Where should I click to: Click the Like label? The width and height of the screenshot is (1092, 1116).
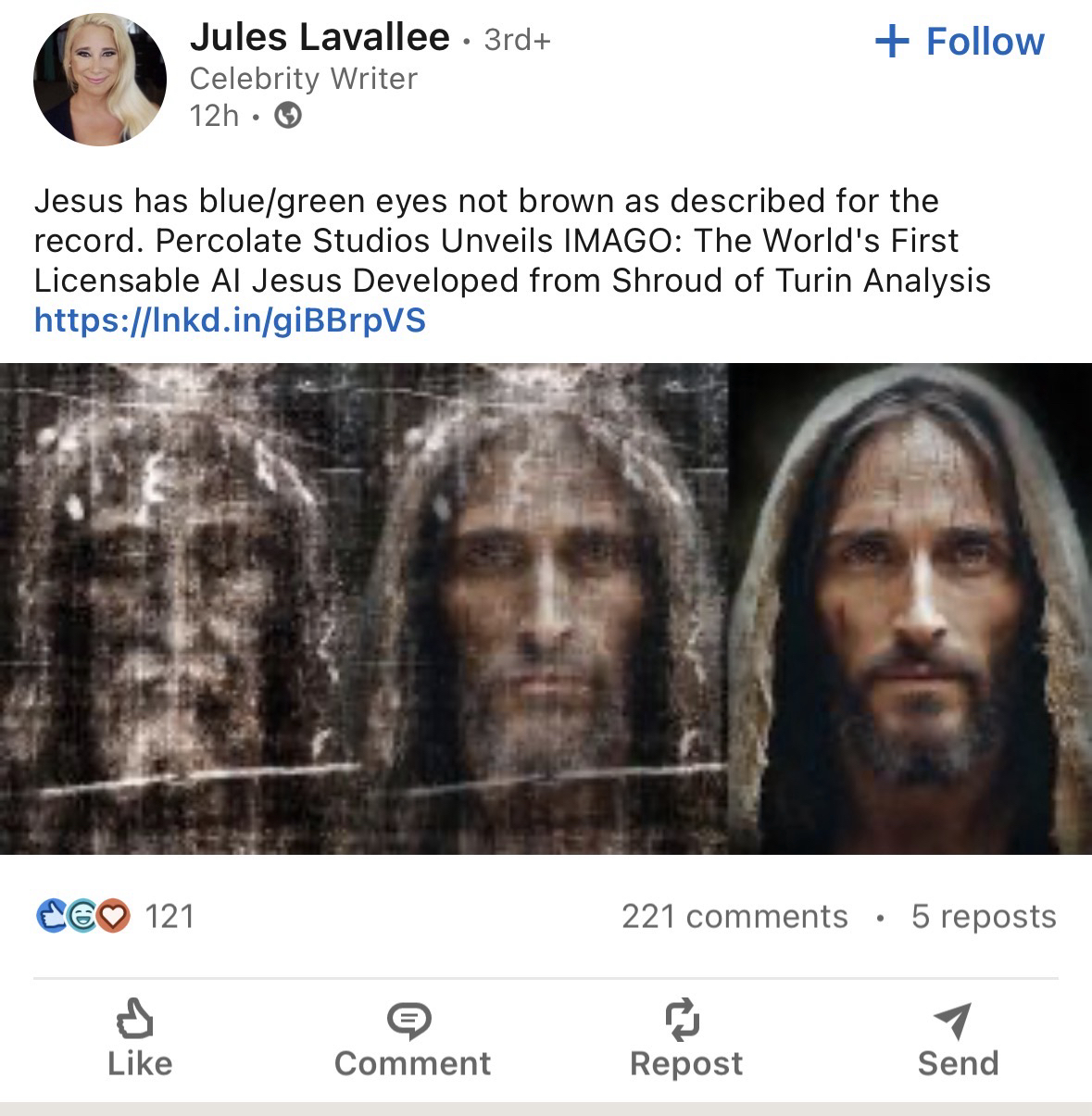pyautogui.click(x=140, y=1063)
